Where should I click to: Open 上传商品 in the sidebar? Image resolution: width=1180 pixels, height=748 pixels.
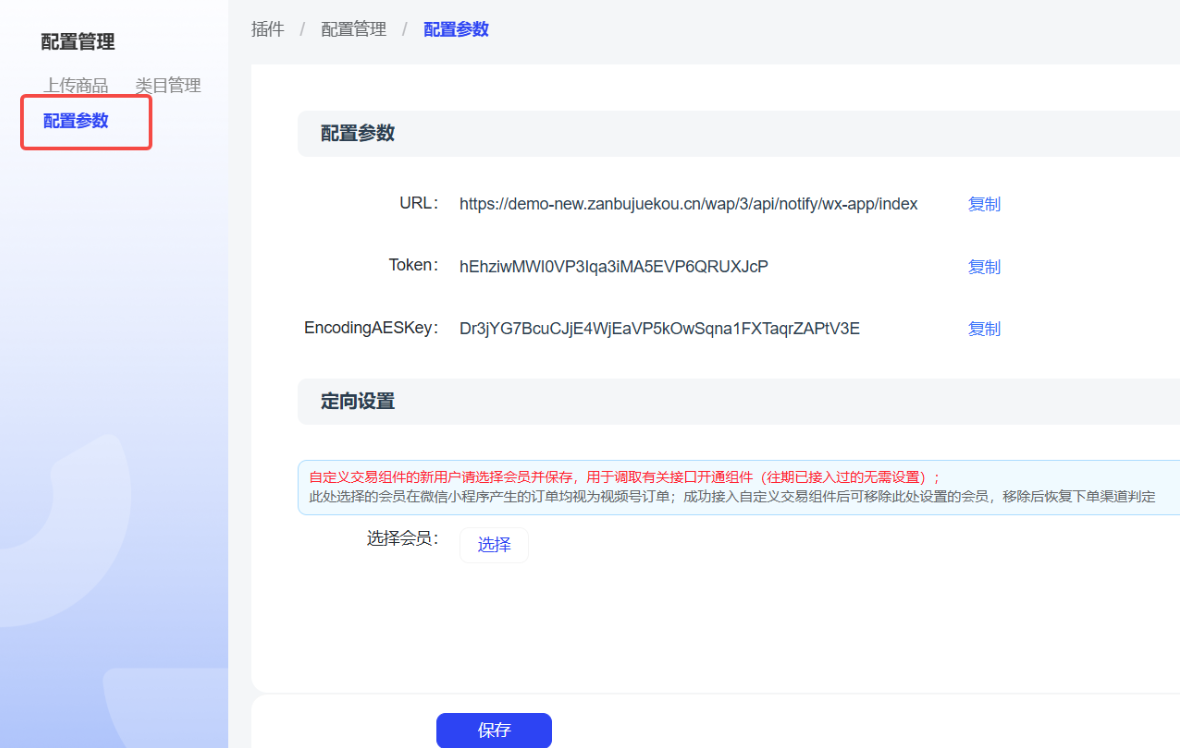click(x=75, y=86)
